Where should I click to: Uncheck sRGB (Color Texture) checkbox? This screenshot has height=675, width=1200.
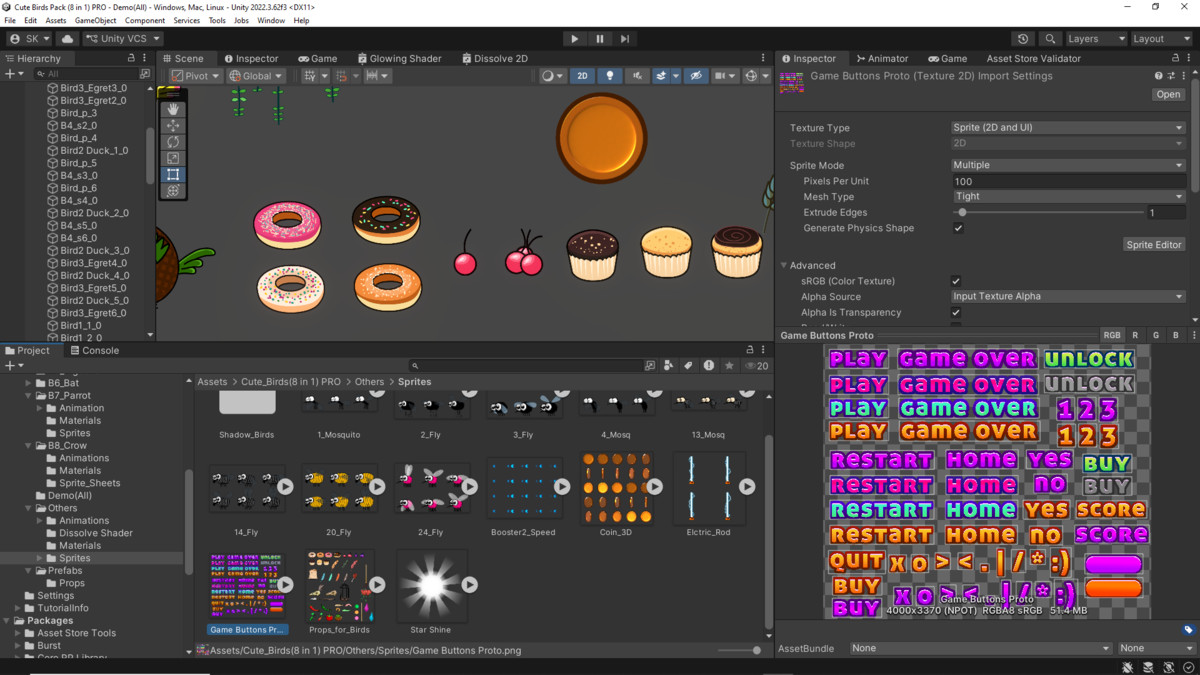[x=956, y=281]
